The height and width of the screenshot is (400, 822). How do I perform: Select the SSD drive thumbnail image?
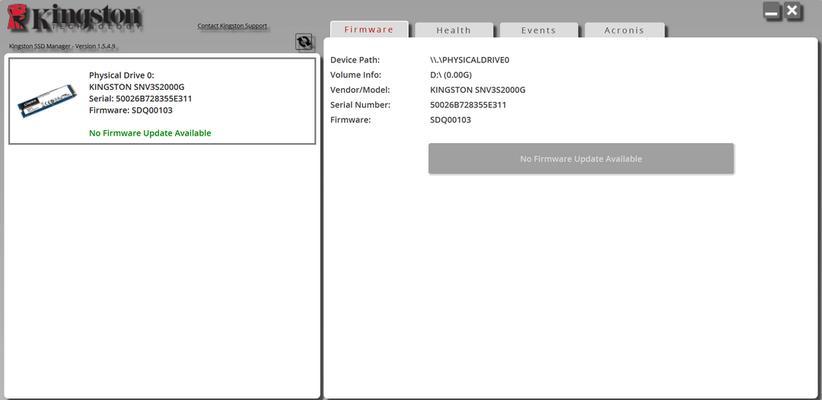click(47, 101)
